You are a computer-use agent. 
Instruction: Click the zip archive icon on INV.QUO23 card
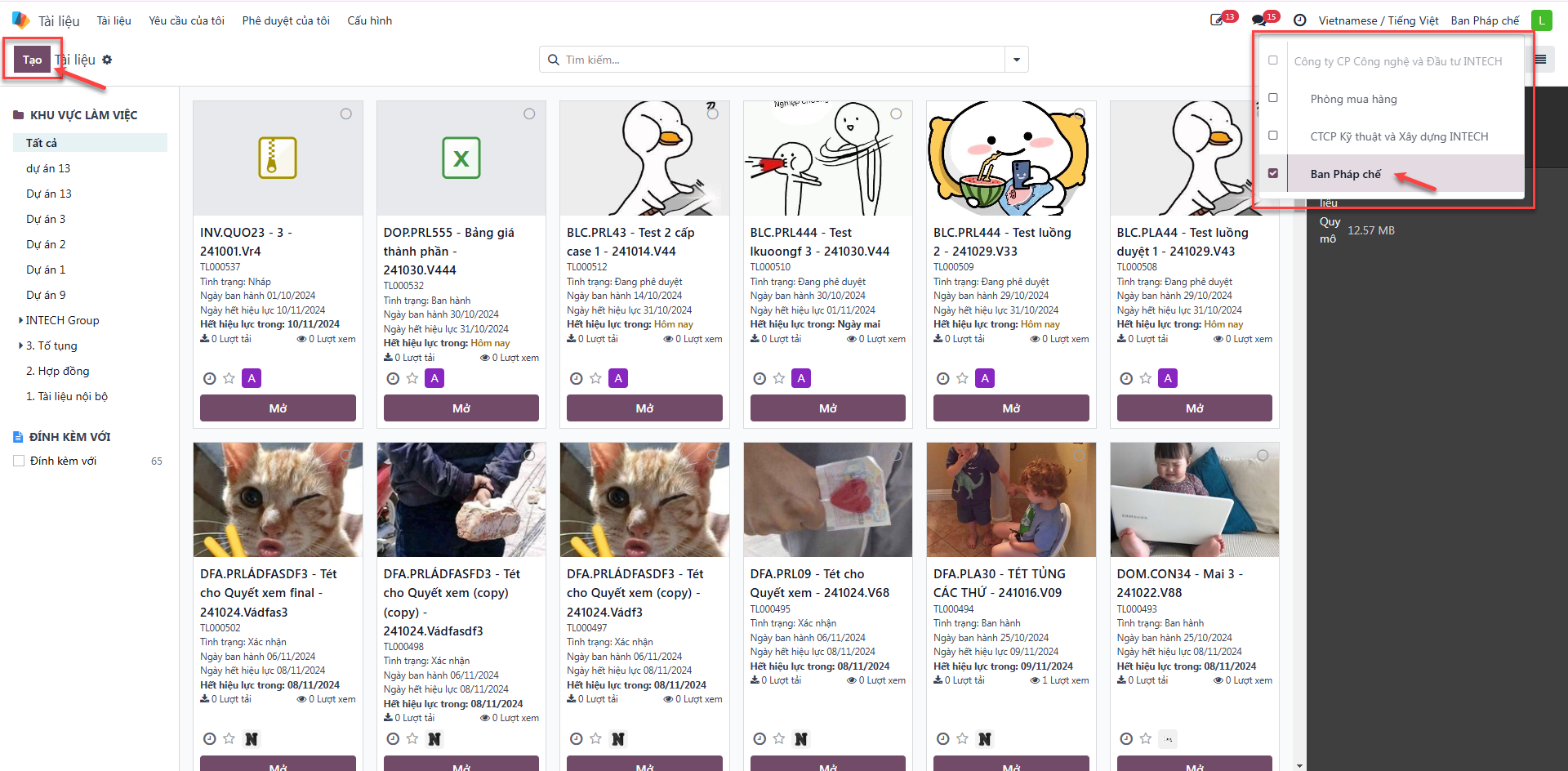pyautogui.click(x=278, y=158)
